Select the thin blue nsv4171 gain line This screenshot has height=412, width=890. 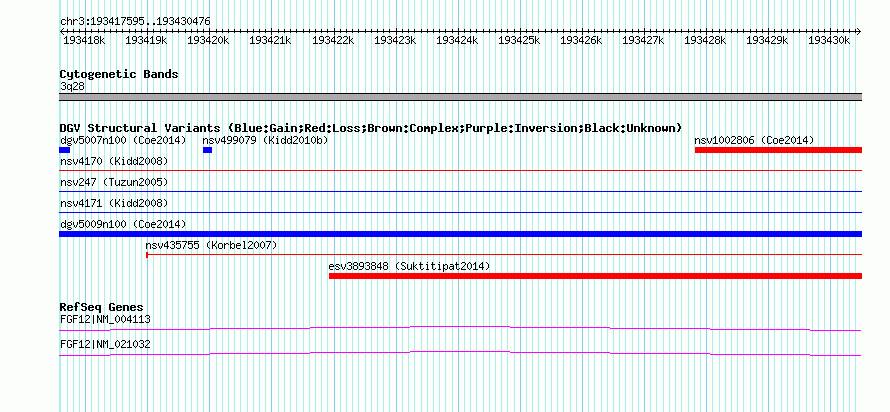460,212
